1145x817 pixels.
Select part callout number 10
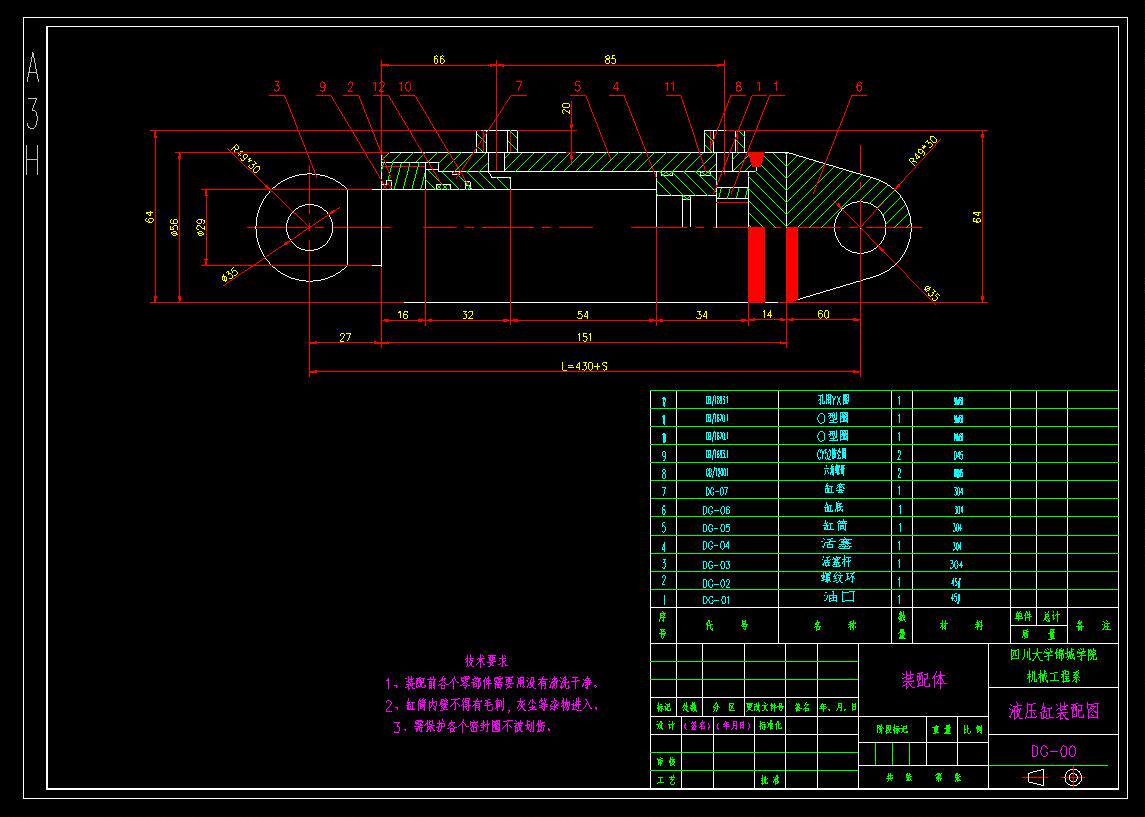[x=405, y=86]
